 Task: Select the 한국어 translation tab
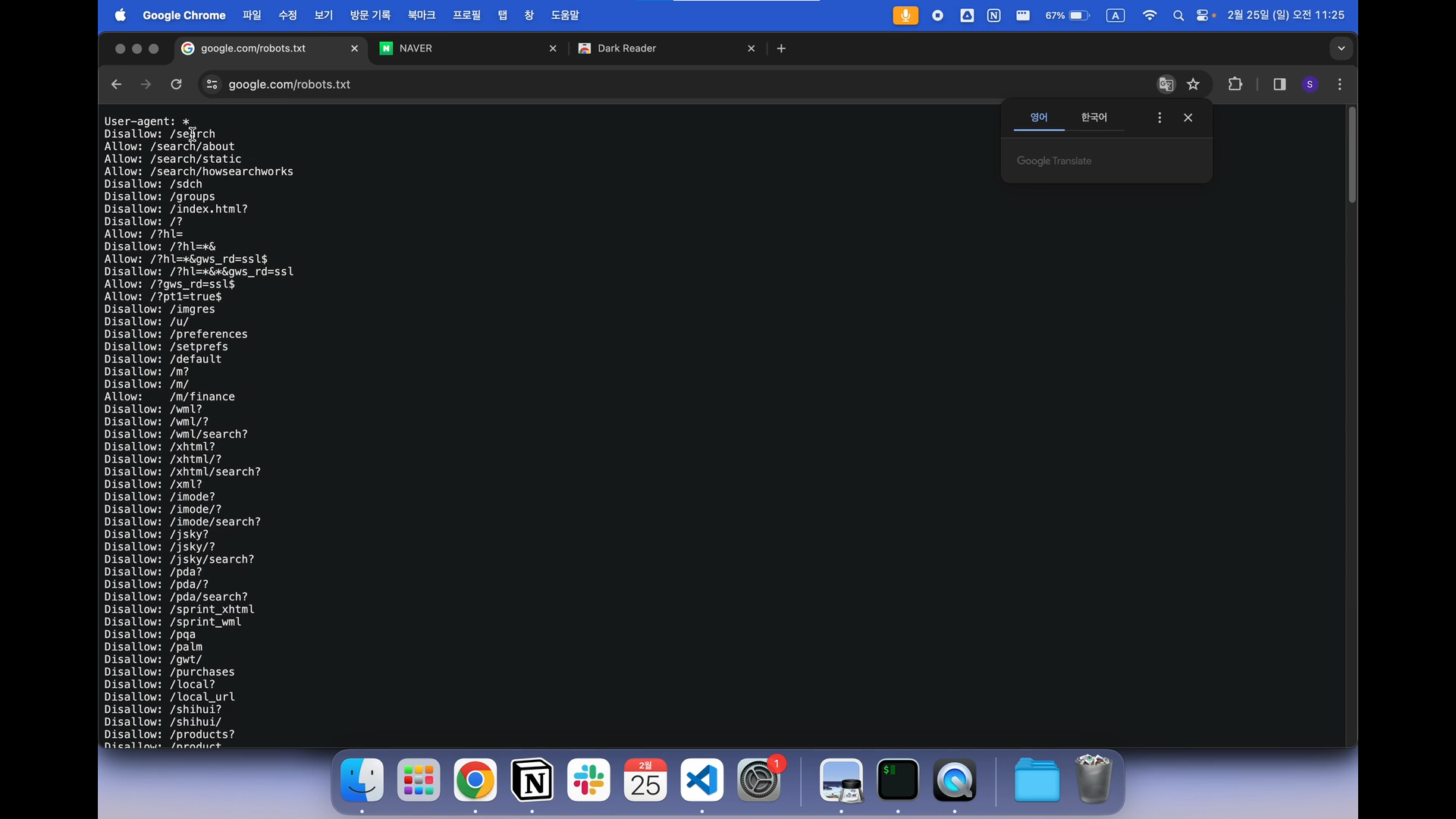click(x=1094, y=118)
